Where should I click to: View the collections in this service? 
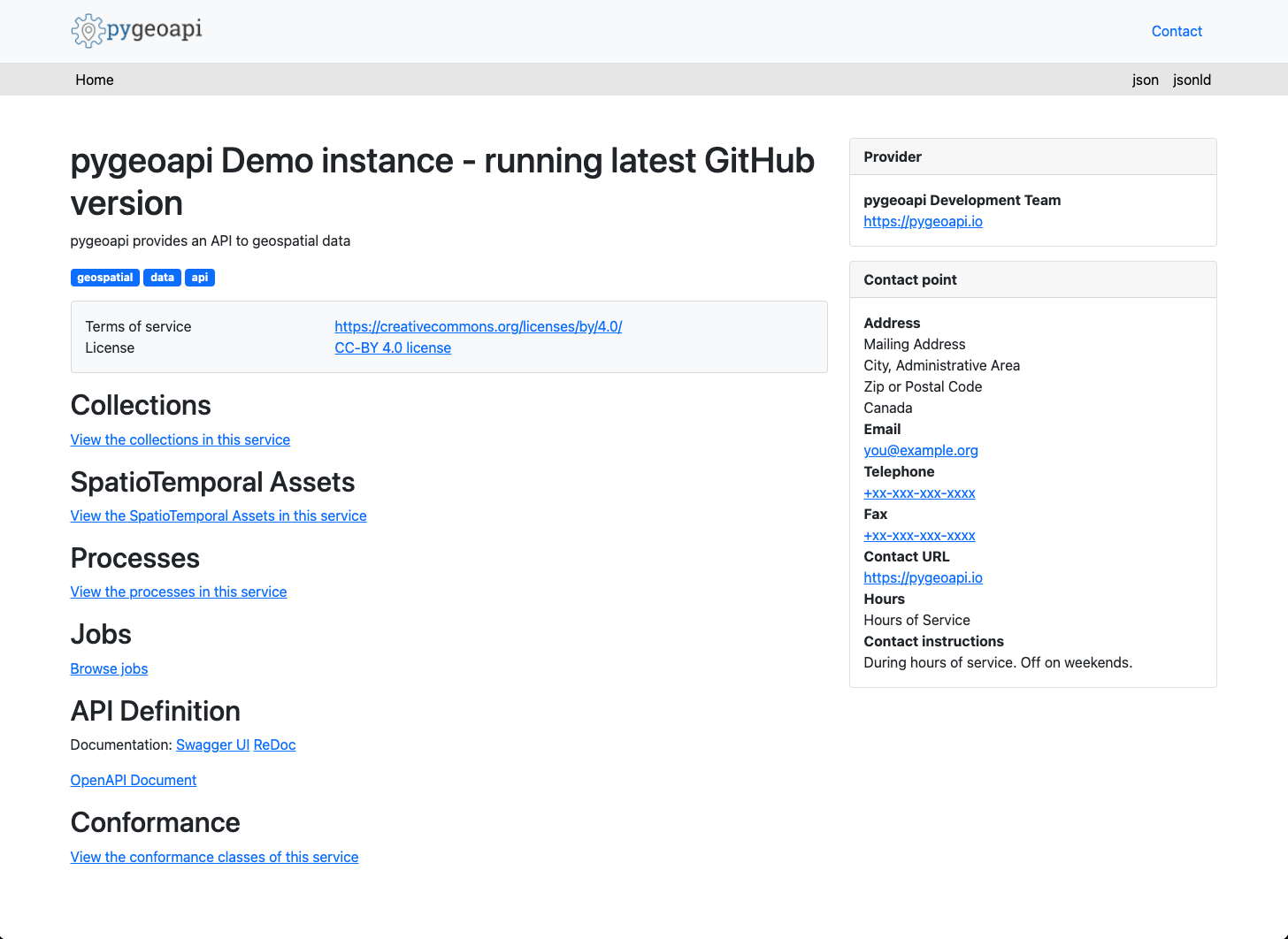click(x=180, y=439)
